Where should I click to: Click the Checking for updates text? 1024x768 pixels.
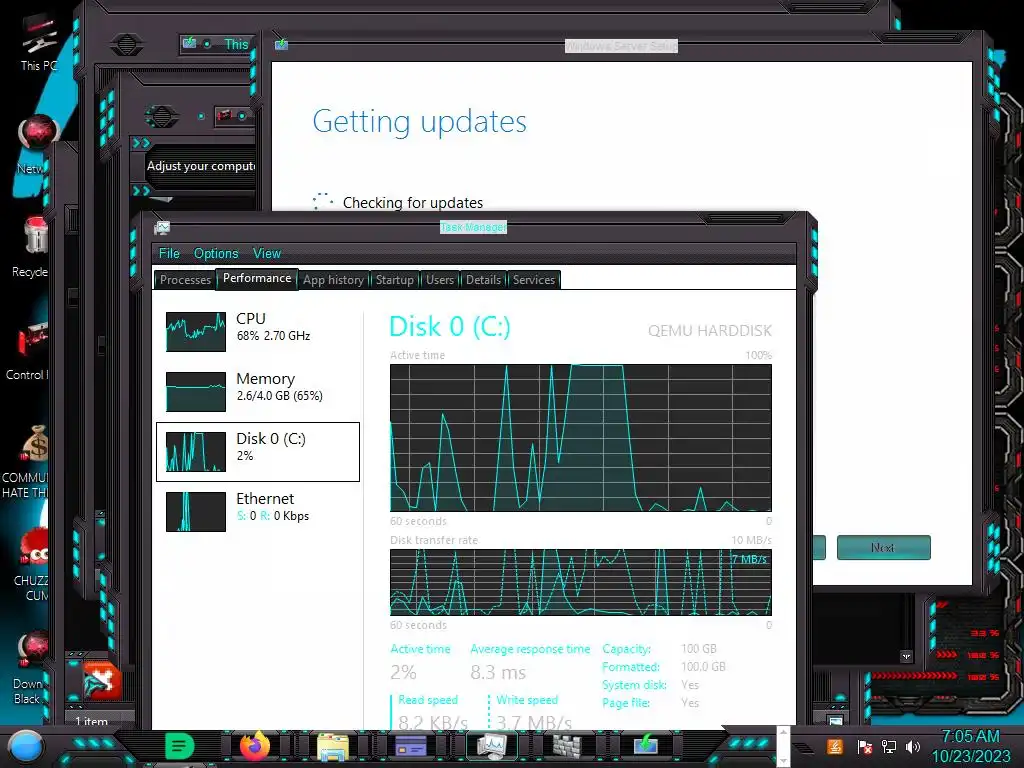click(x=413, y=202)
